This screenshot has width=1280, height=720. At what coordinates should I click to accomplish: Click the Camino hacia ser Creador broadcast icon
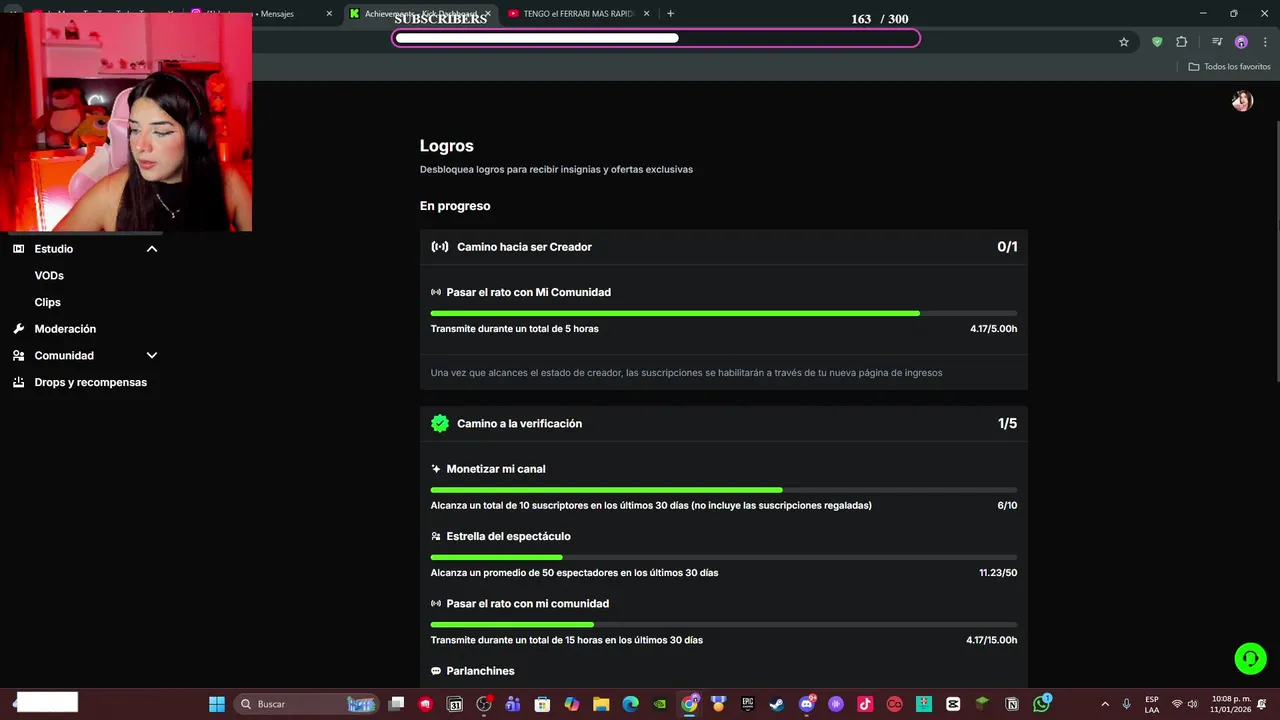[440, 247]
